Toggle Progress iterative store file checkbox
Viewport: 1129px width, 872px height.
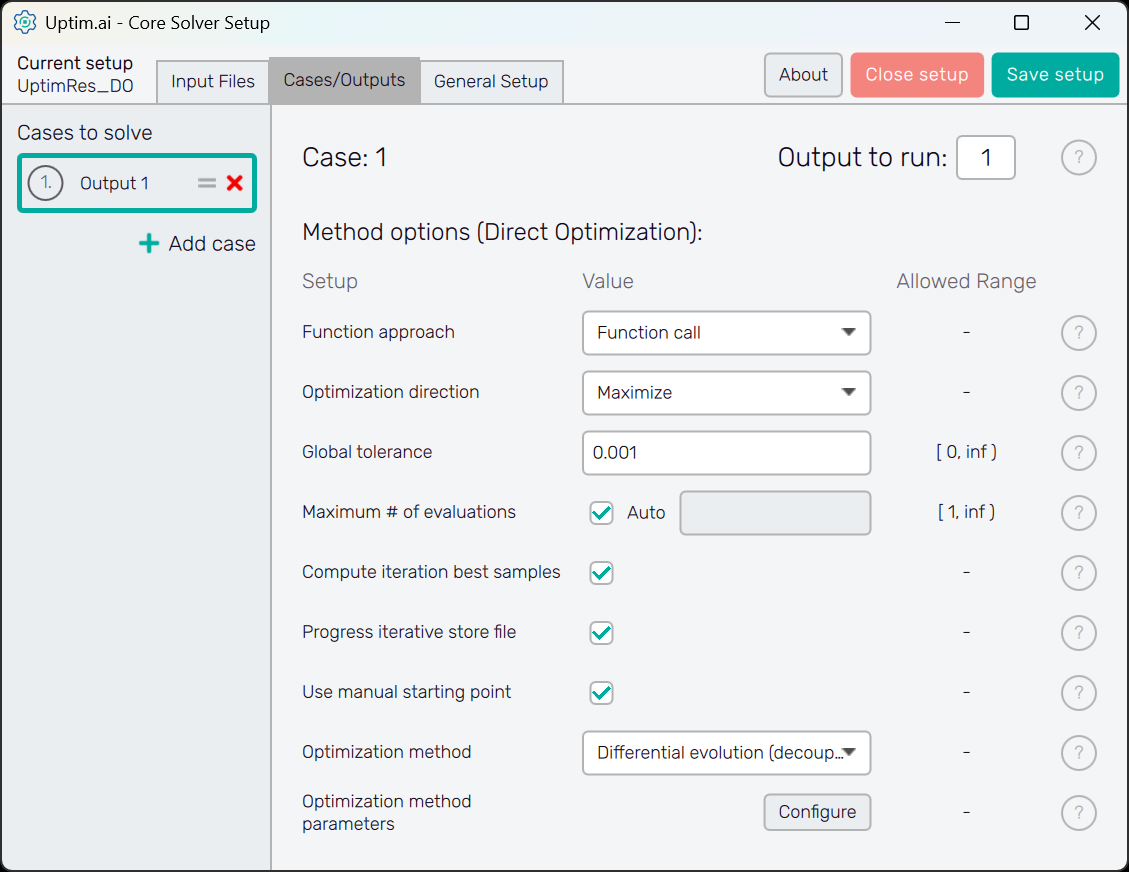coord(601,633)
